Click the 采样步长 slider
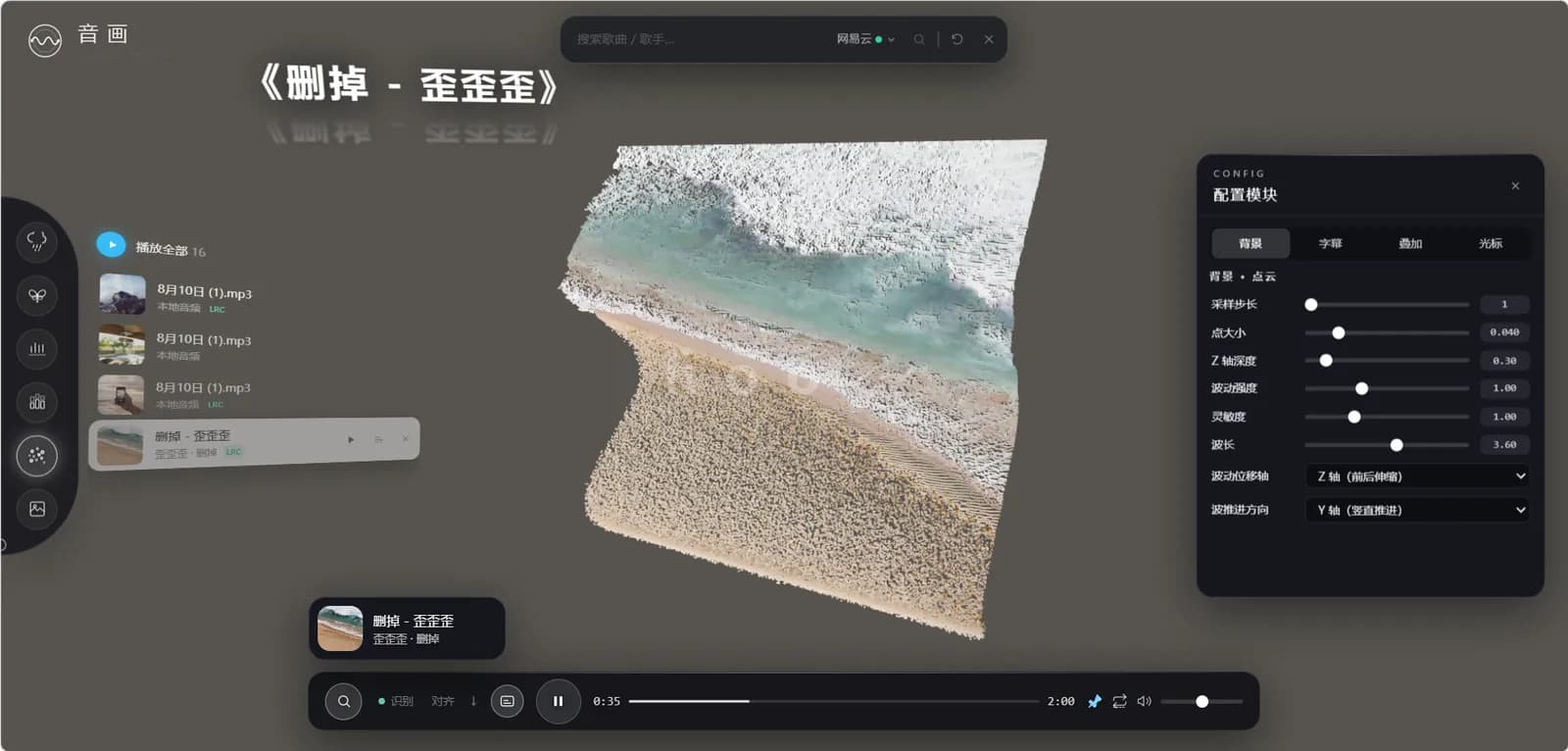 coord(1387,305)
